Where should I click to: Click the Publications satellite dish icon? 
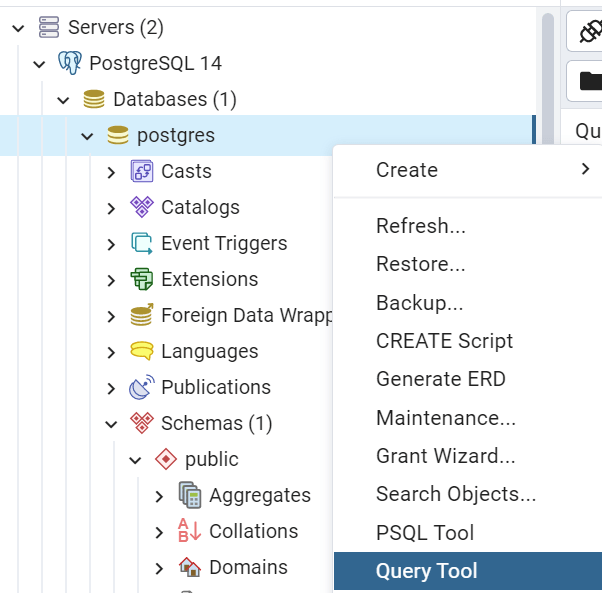click(x=142, y=387)
